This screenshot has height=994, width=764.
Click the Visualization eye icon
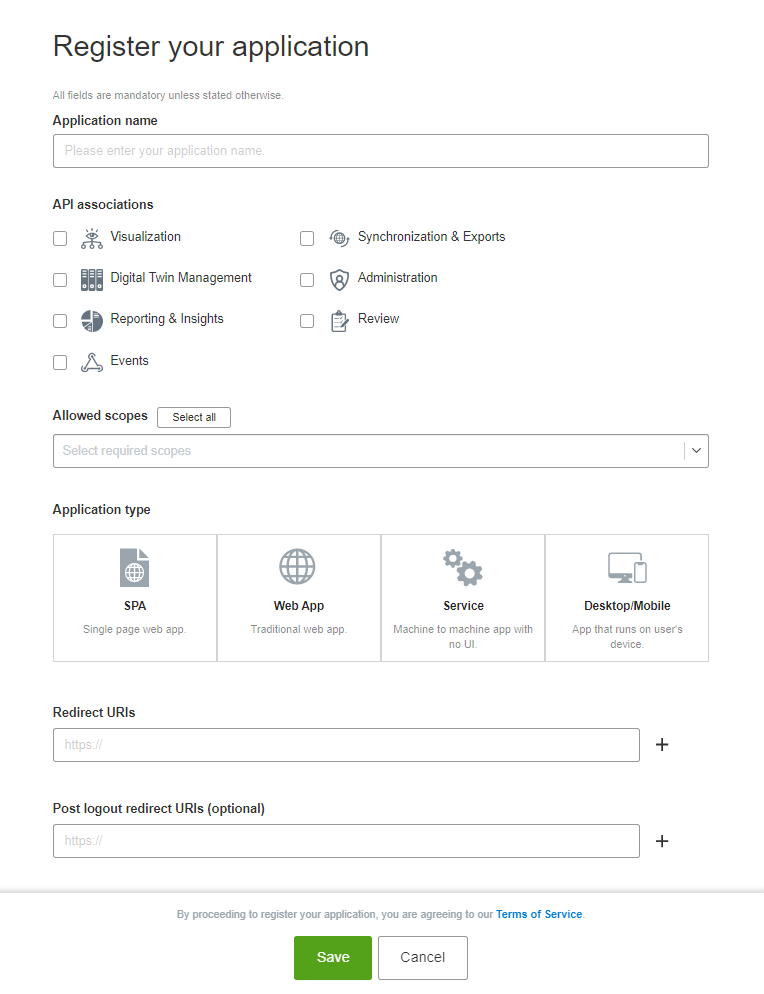point(92,238)
